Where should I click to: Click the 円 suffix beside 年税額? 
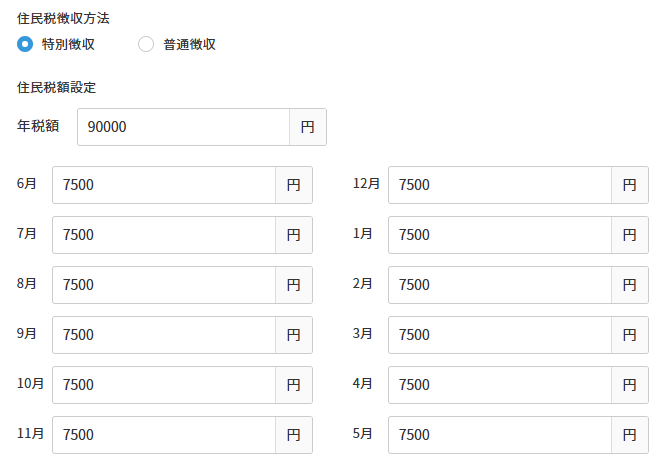click(308, 127)
